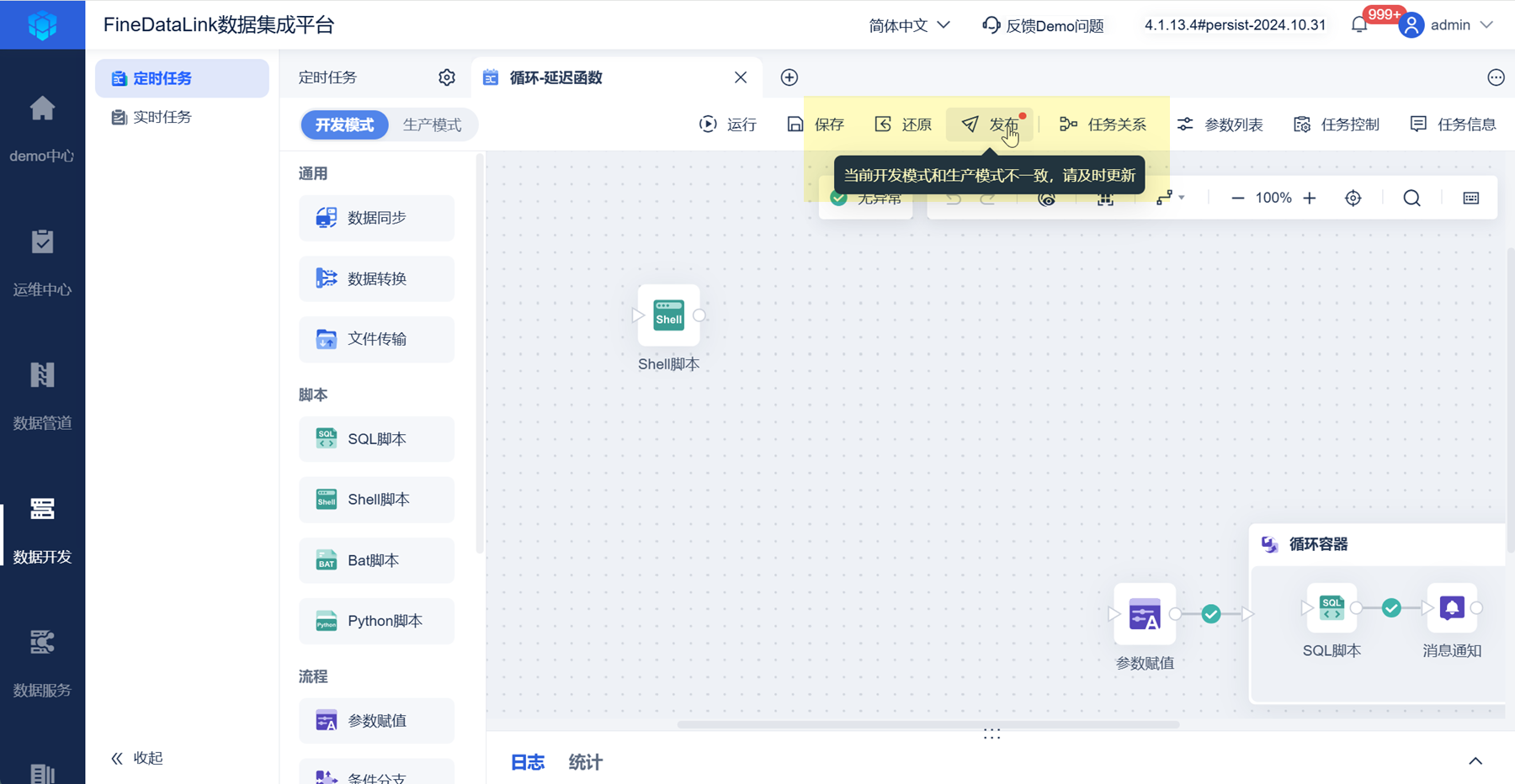Click the bottom sidebar icon below 数据服务
This screenshot has width=1515, height=784.
(42, 772)
